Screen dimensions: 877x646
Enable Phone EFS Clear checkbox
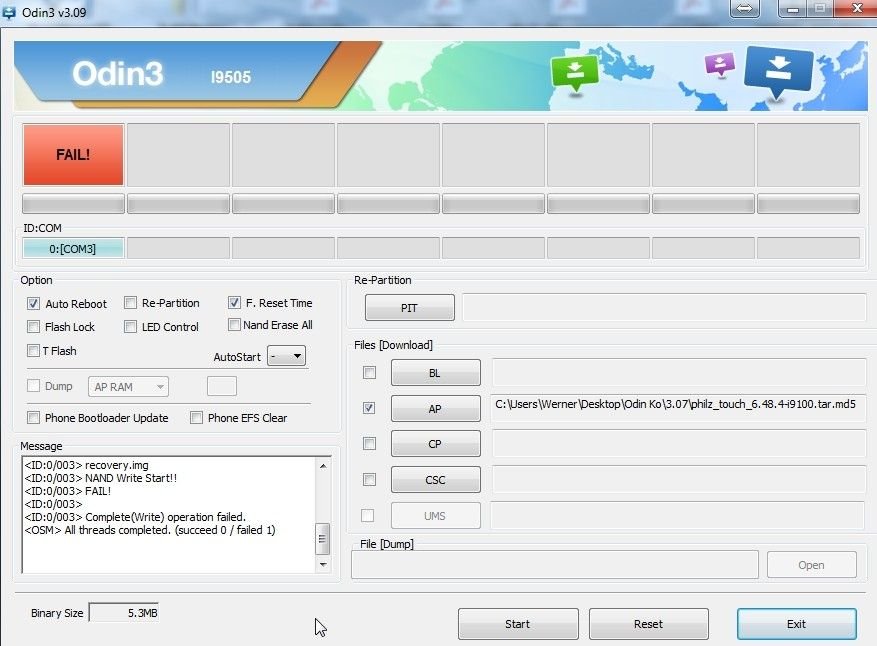[x=196, y=418]
